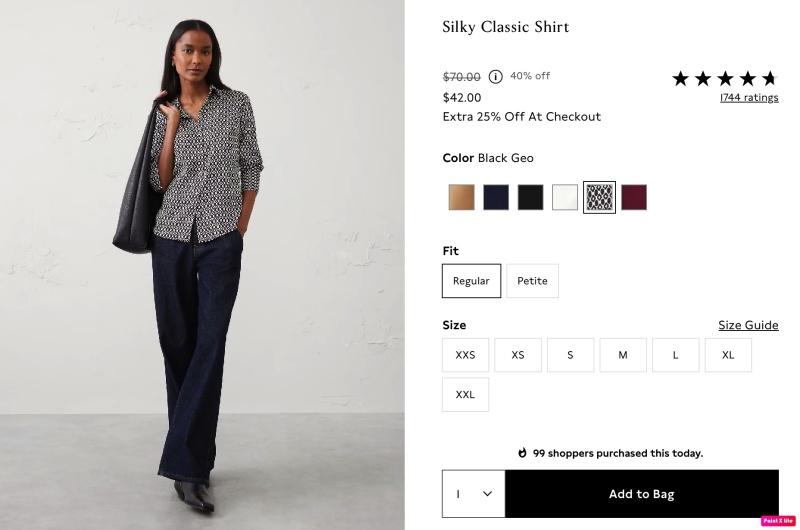Click the star rating icons
800x530 pixels.
pyautogui.click(x=724, y=78)
